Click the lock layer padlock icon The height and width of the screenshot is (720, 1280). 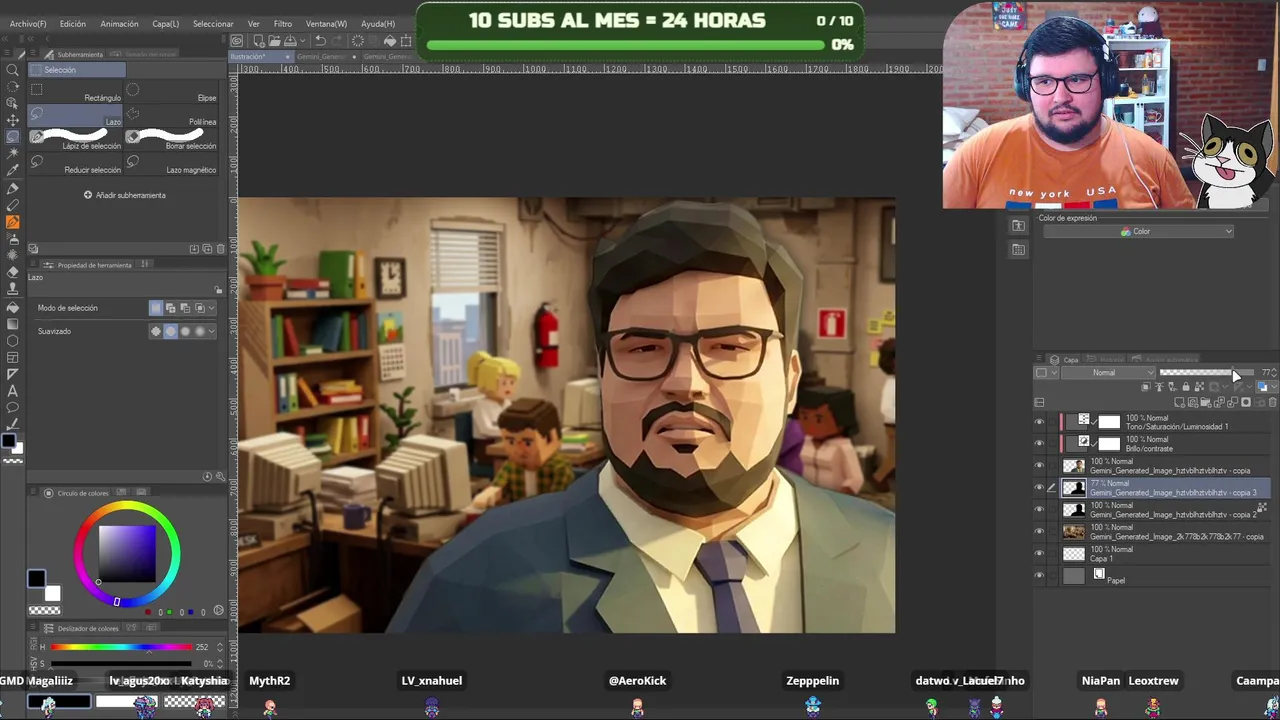click(1186, 387)
